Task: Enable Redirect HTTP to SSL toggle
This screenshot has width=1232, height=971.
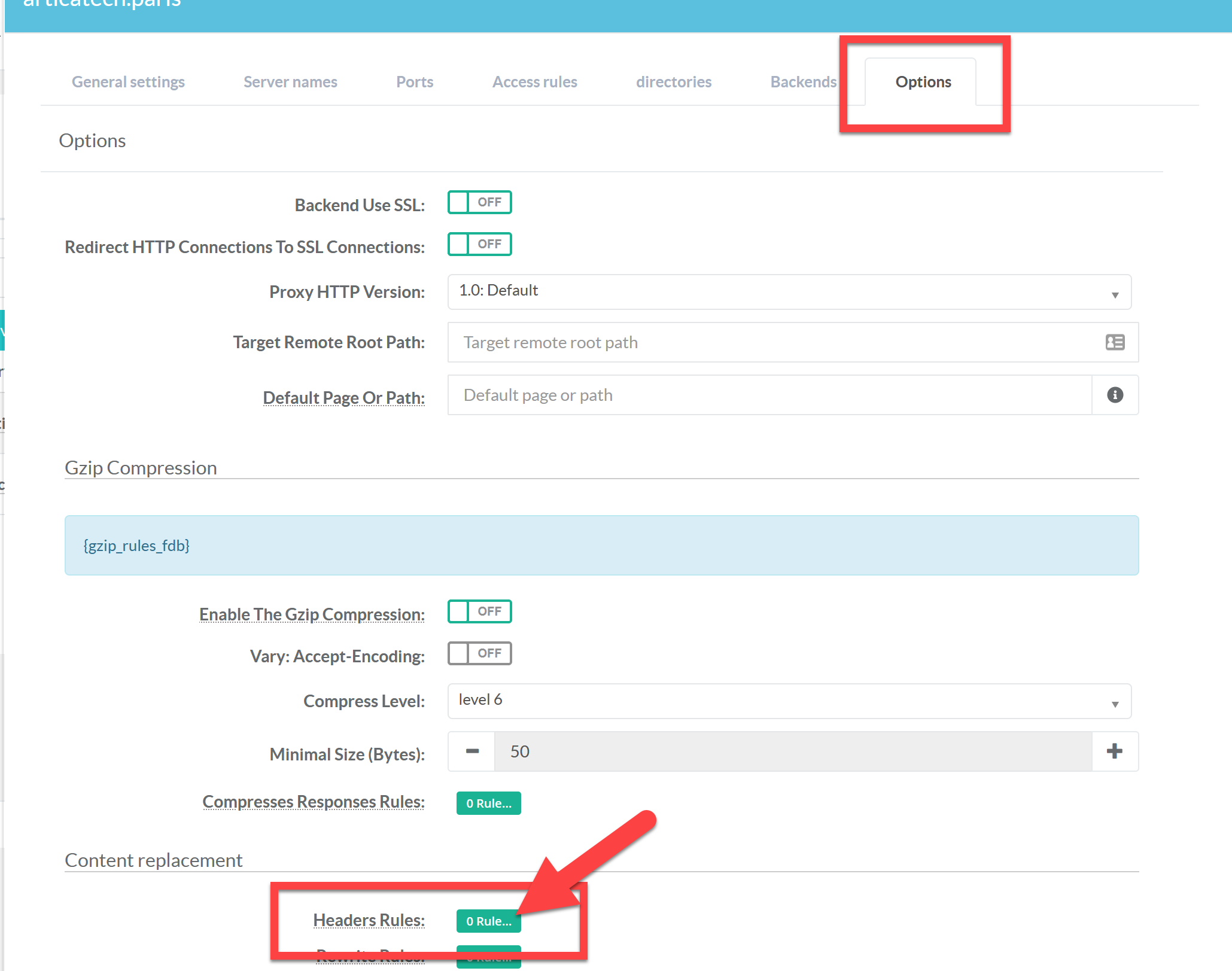Action: (479, 245)
